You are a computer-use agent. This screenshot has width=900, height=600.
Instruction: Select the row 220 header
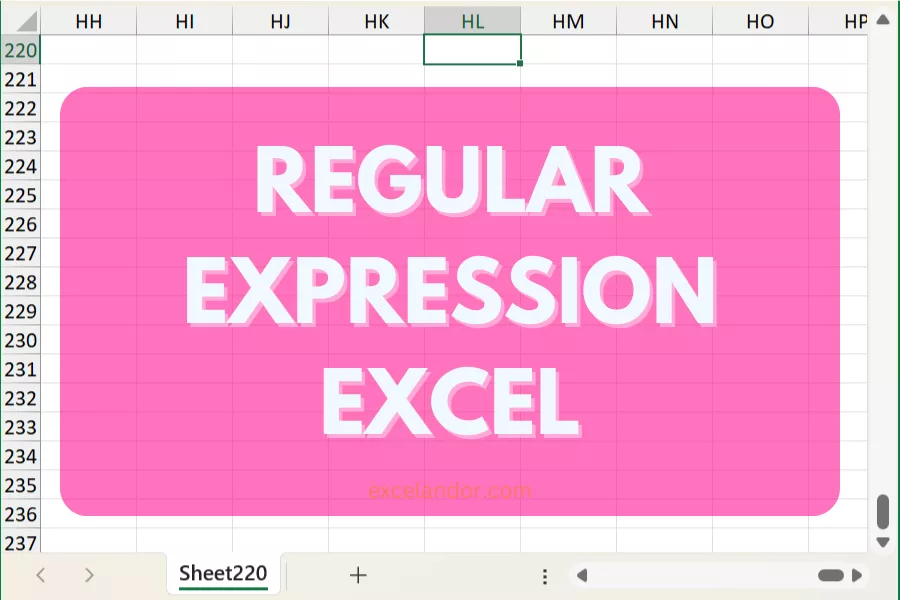pos(18,50)
